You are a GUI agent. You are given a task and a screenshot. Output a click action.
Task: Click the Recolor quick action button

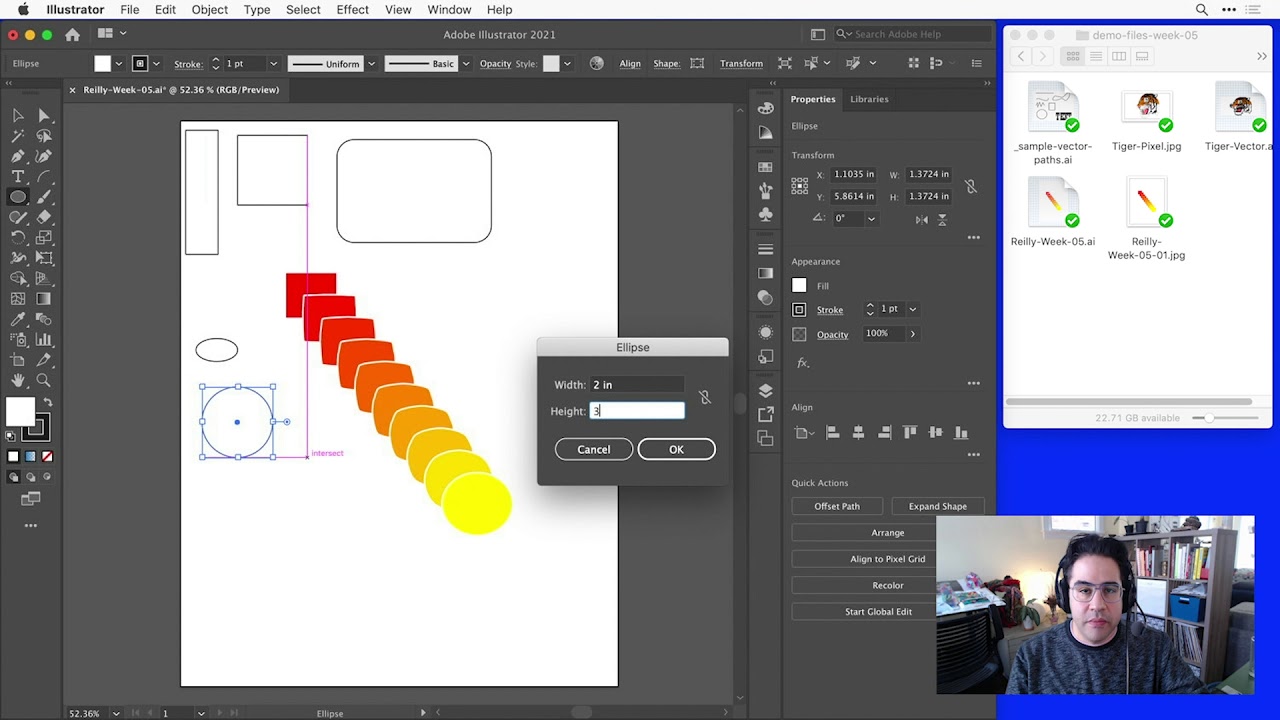pos(888,585)
